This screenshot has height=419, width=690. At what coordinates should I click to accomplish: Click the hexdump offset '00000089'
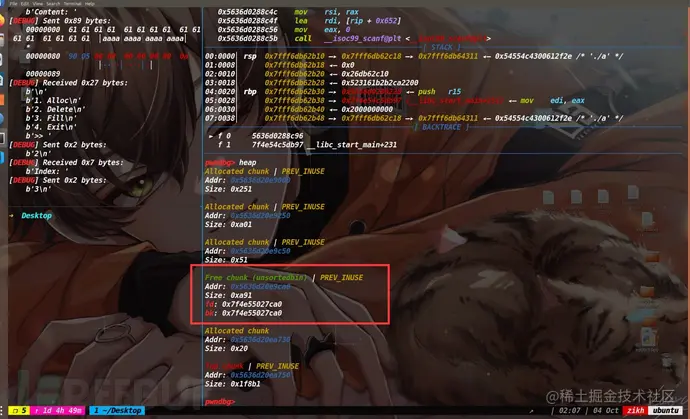click(43, 74)
